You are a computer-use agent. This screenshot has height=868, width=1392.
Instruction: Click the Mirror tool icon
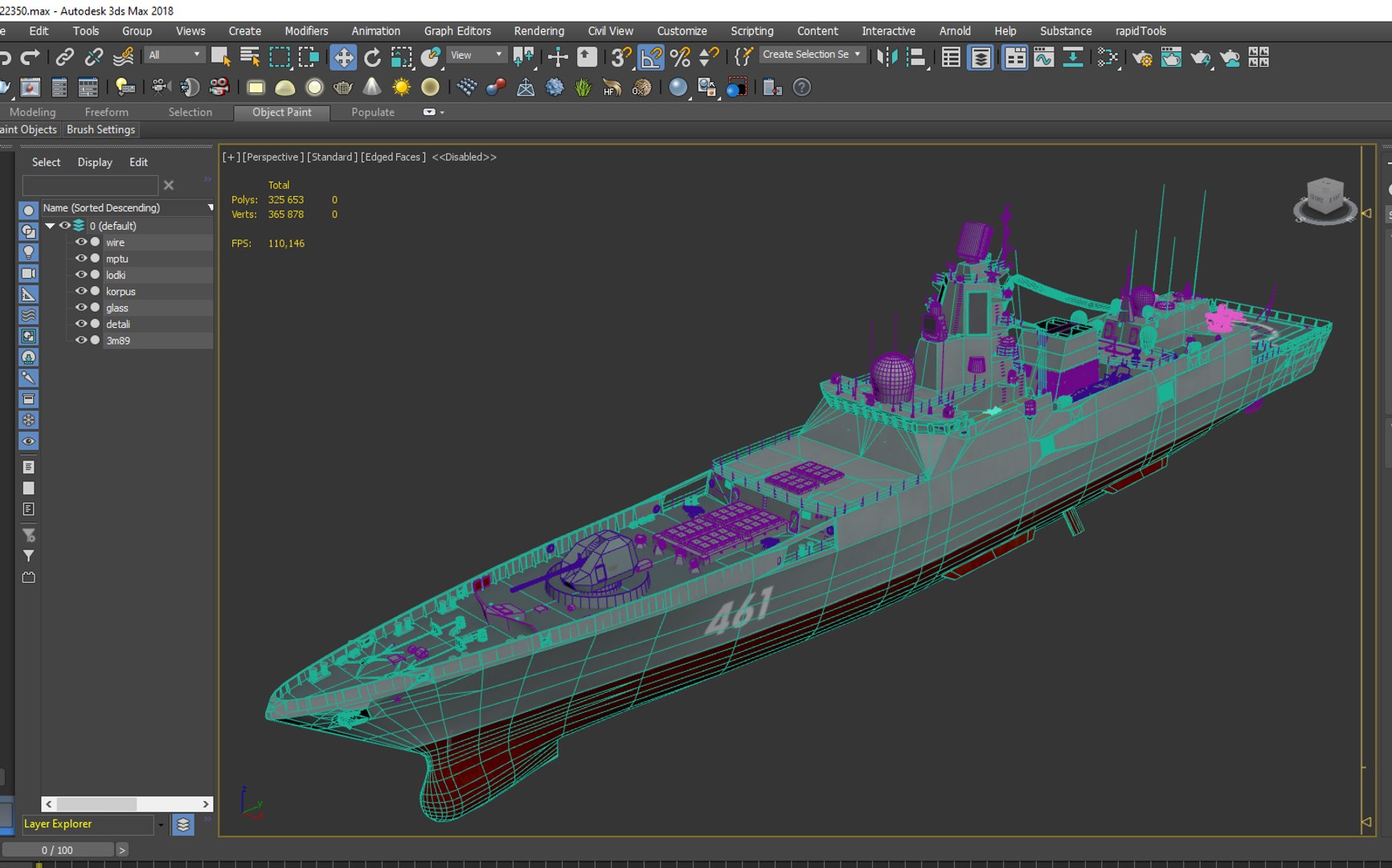pyautogui.click(x=886, y=57)
